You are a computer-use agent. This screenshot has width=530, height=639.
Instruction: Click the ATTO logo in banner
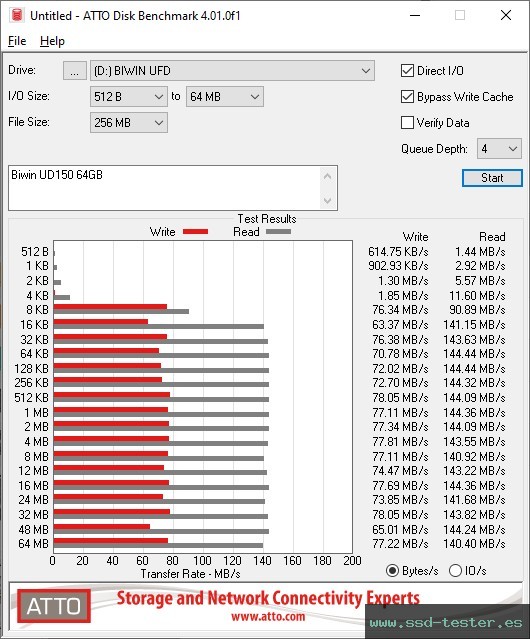(54, 606)
